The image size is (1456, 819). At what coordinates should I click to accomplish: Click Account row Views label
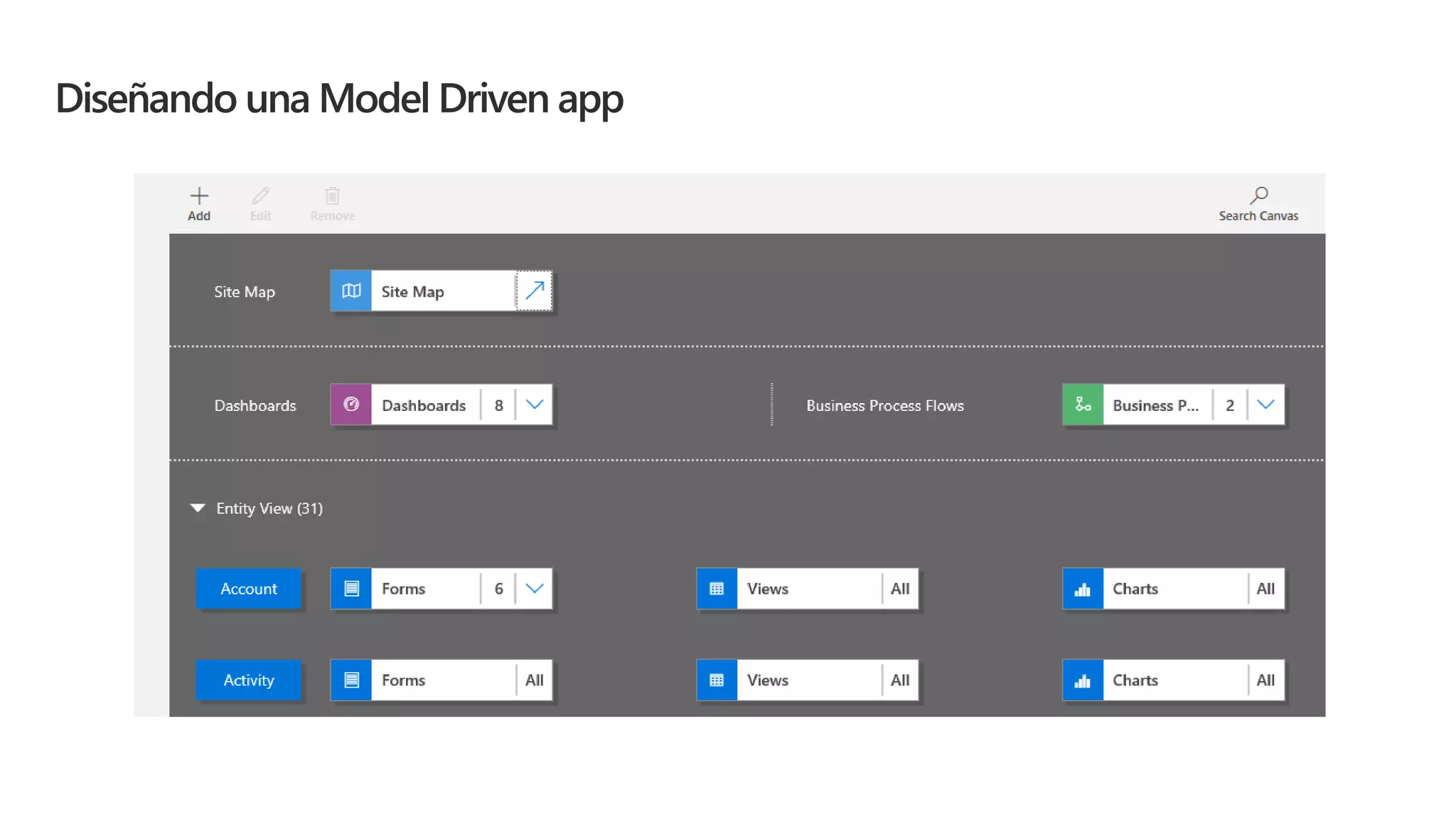[768, 589]
